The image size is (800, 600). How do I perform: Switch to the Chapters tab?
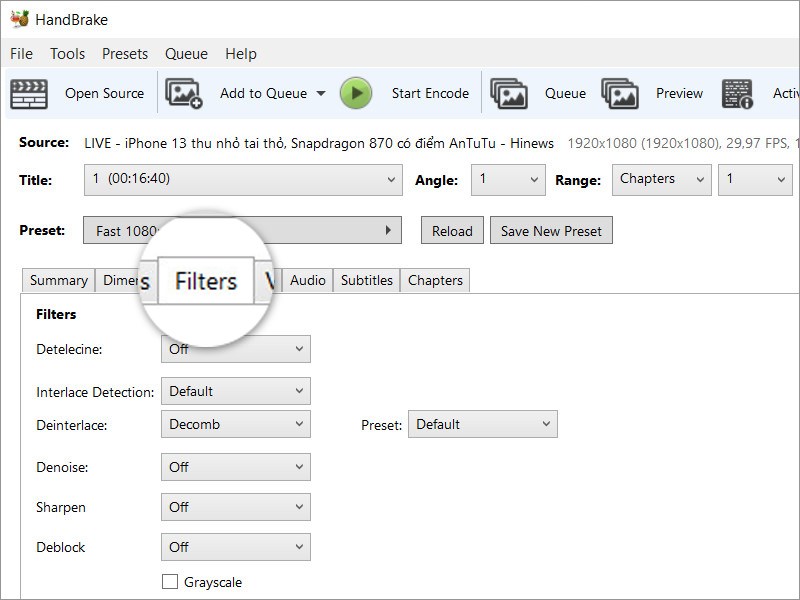[x=435, y=280]
